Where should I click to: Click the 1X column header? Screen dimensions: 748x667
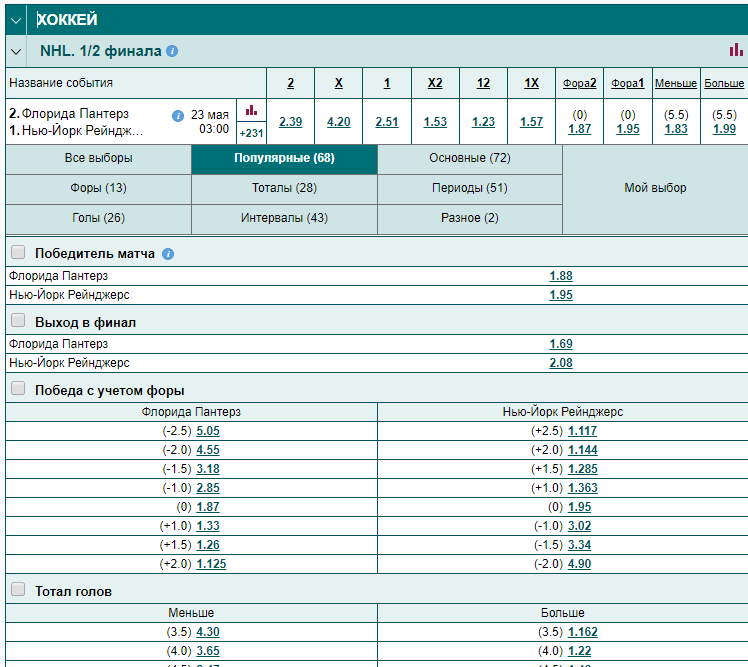[531, 83]
